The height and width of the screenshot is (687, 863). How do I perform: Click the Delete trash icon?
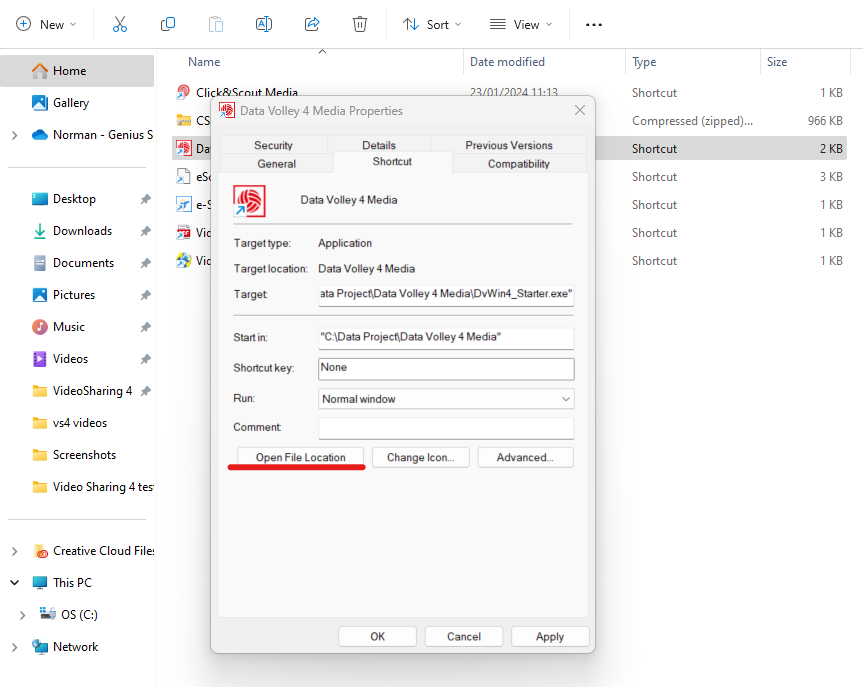coord(360,25)
